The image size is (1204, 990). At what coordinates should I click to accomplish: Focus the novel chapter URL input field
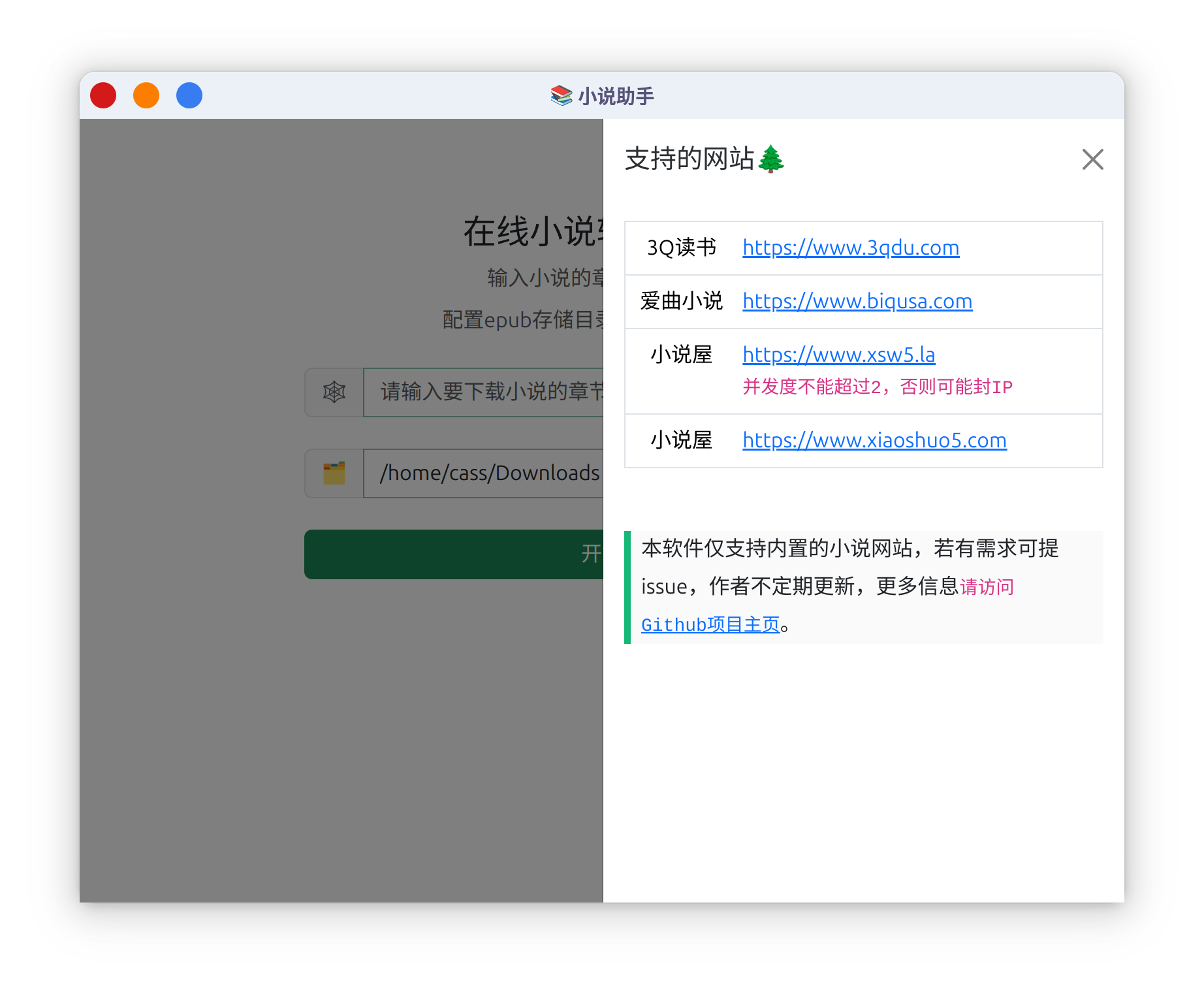coord(483,392)
